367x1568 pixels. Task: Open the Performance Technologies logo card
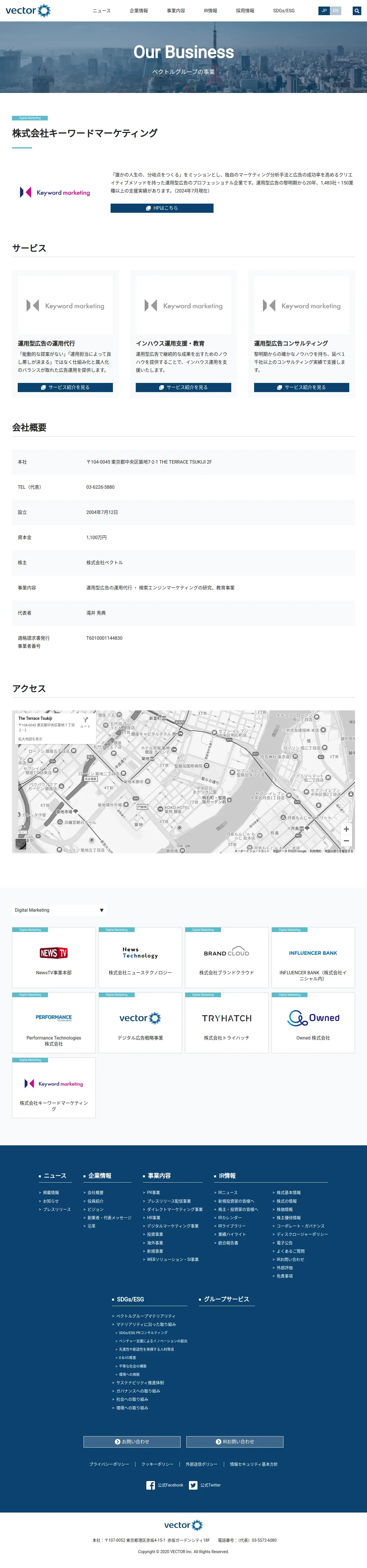point(53,1023)
